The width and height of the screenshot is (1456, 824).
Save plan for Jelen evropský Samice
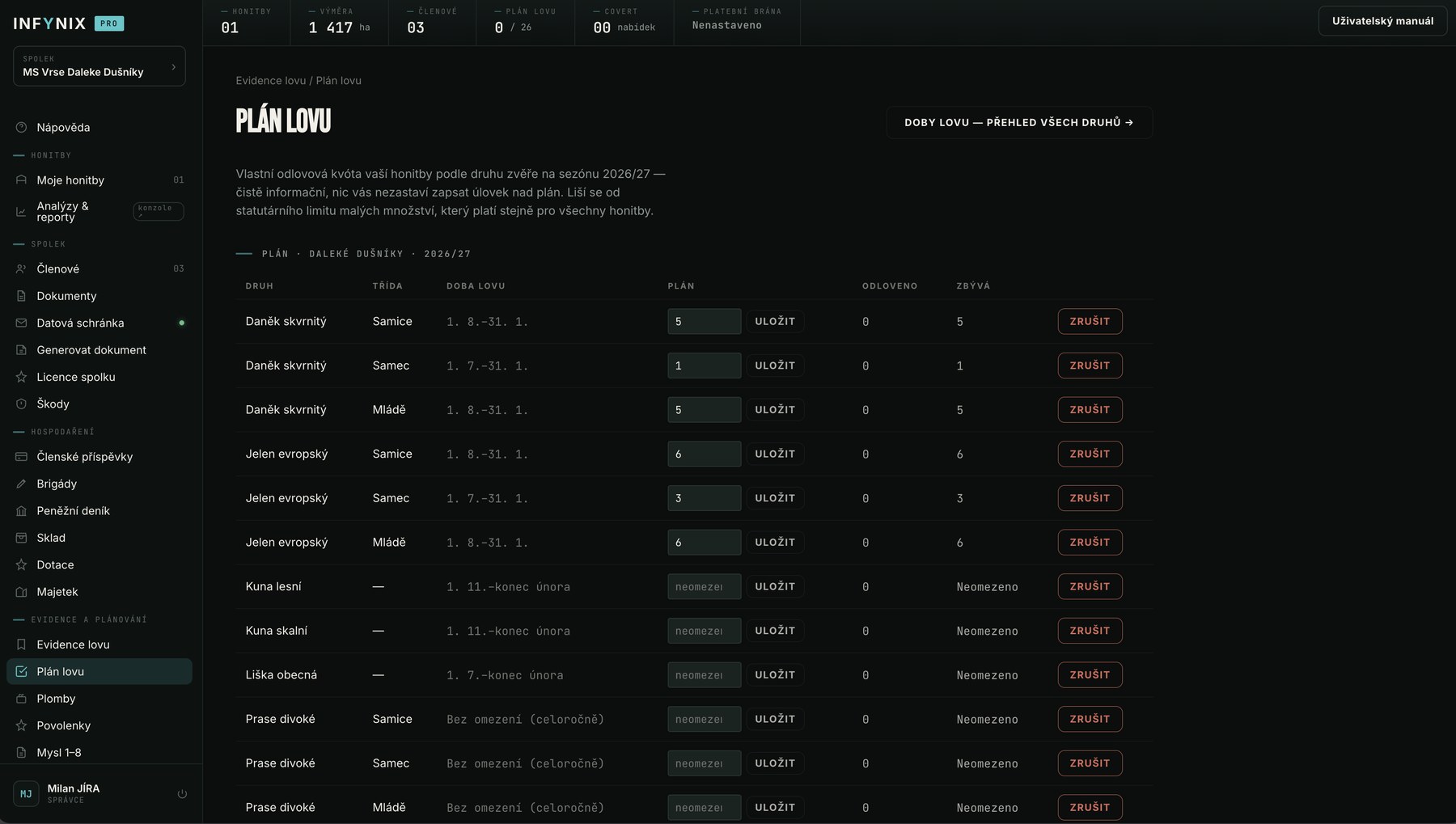coord(775,454)
